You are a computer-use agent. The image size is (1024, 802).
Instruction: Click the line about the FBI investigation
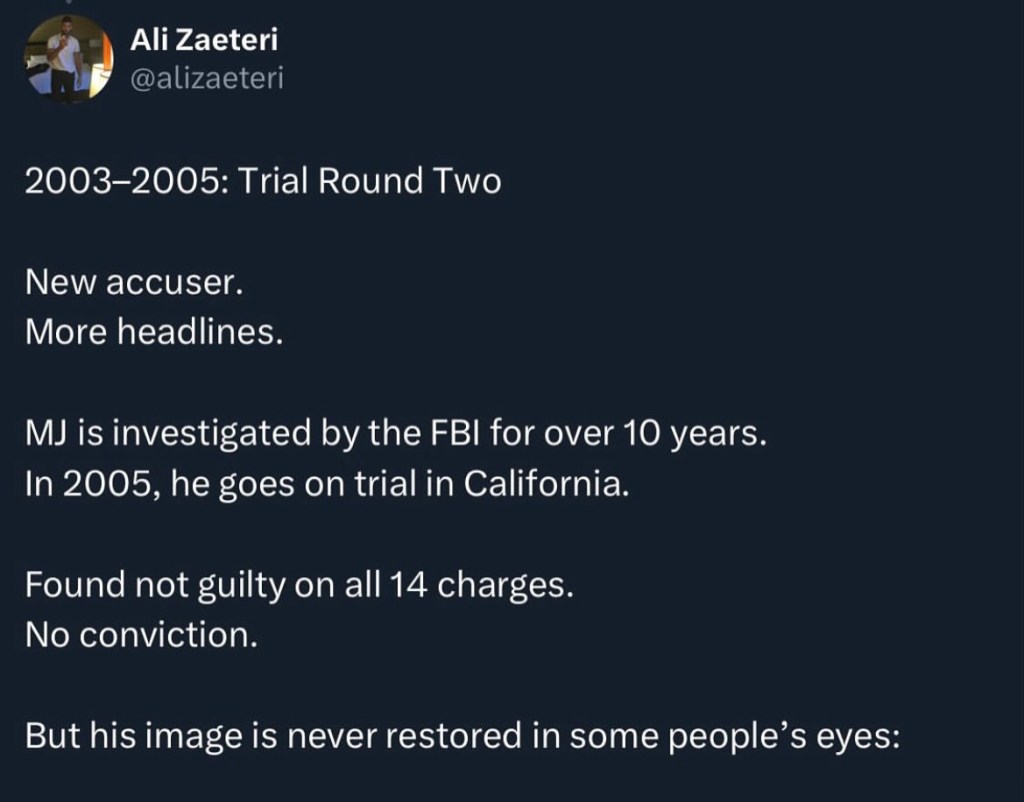(395, 434)
